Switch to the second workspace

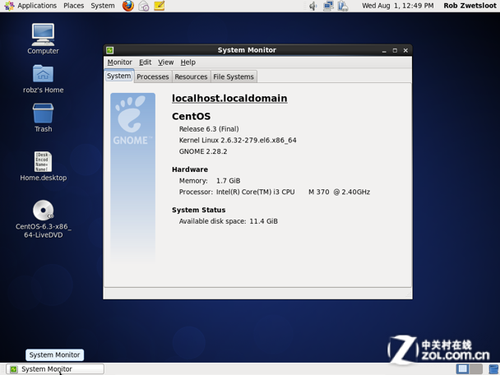[476, 369]
